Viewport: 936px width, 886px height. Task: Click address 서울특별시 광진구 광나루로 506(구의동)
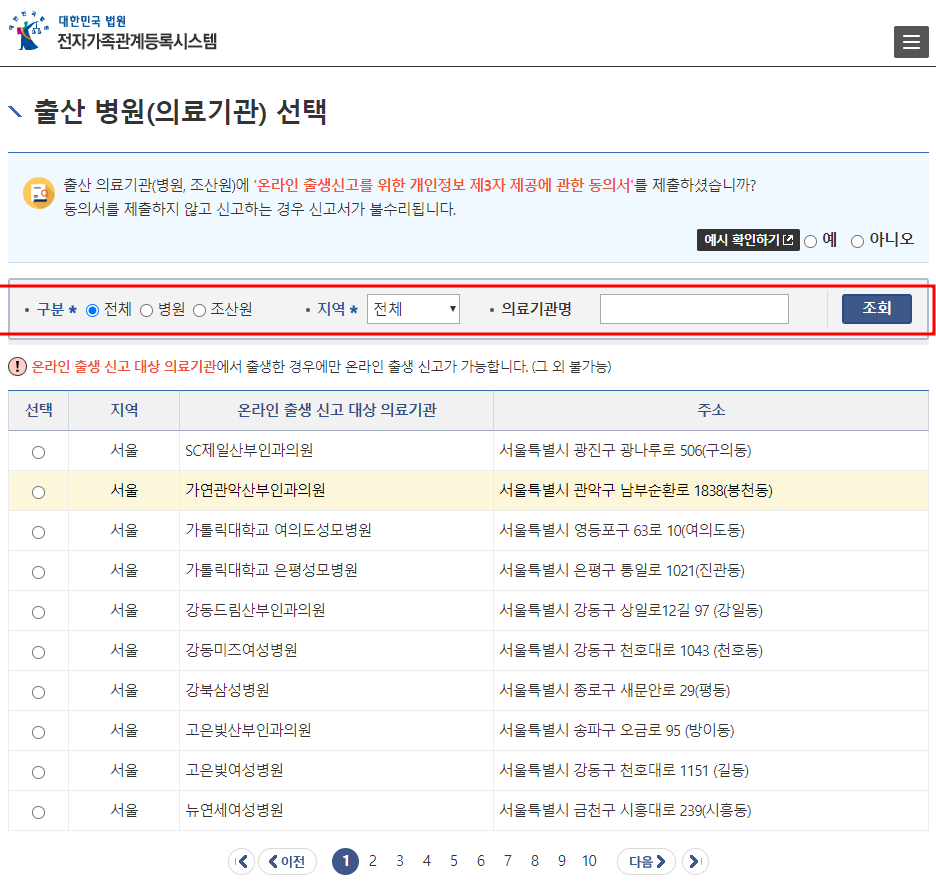click(625, 450)
